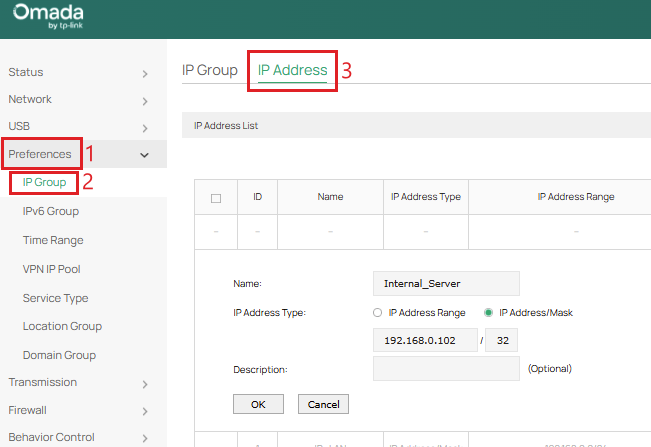Click the Omada by tp-link logo
This screenshot has width=651, height=447.
pos(48,17)
